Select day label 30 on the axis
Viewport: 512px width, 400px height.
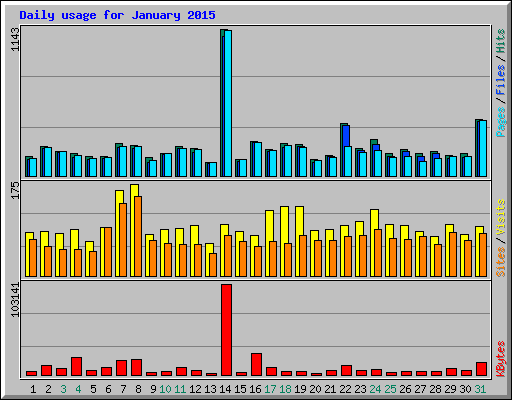pyautogui.click(x=465, y=389)
